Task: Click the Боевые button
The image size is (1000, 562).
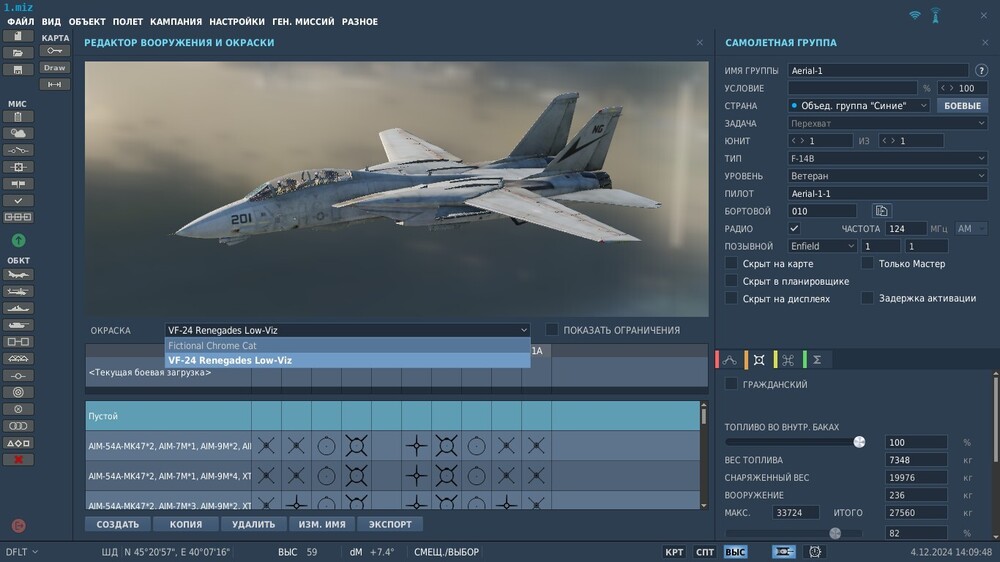Action: coord(962,105)
